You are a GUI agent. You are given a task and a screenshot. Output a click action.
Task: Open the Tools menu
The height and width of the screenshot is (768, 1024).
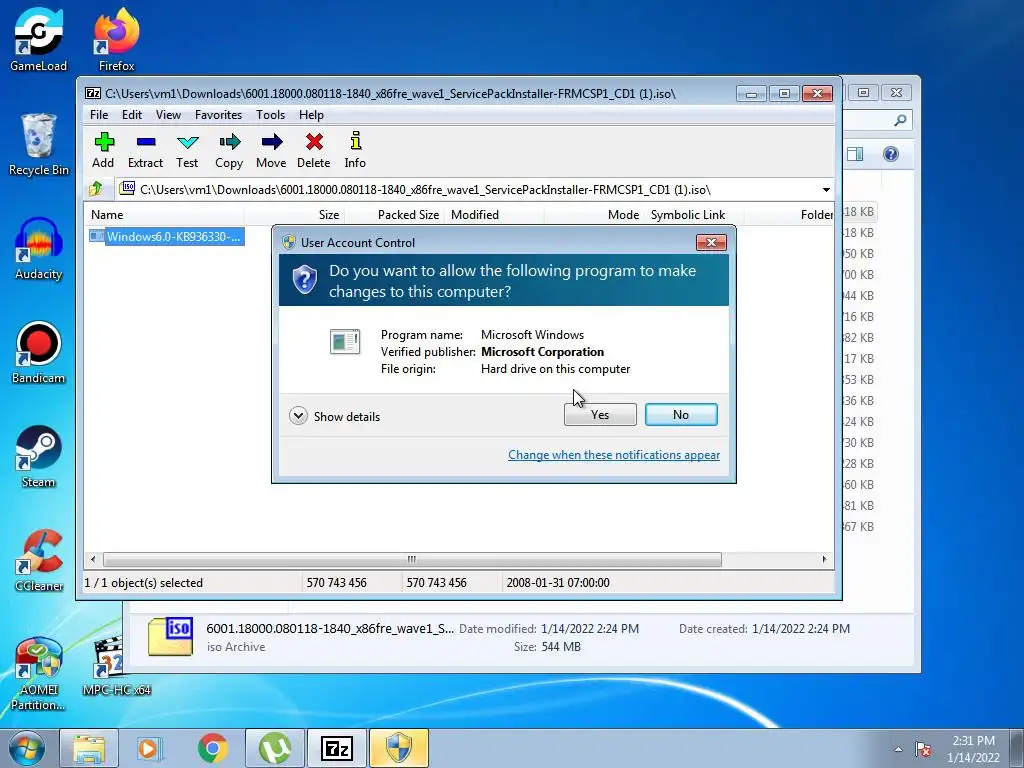click(270, 115)
